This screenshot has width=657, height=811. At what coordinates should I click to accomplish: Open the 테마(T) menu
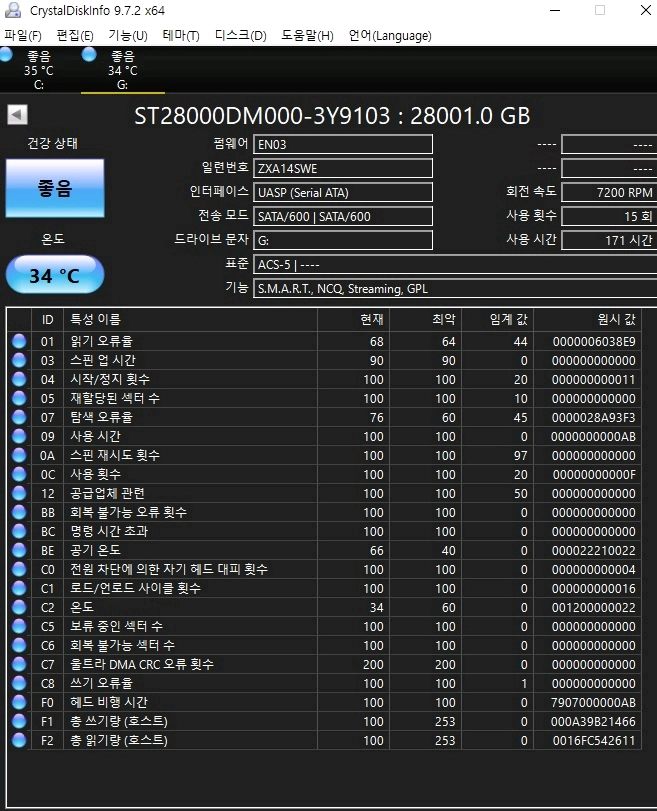click(181, 35)
